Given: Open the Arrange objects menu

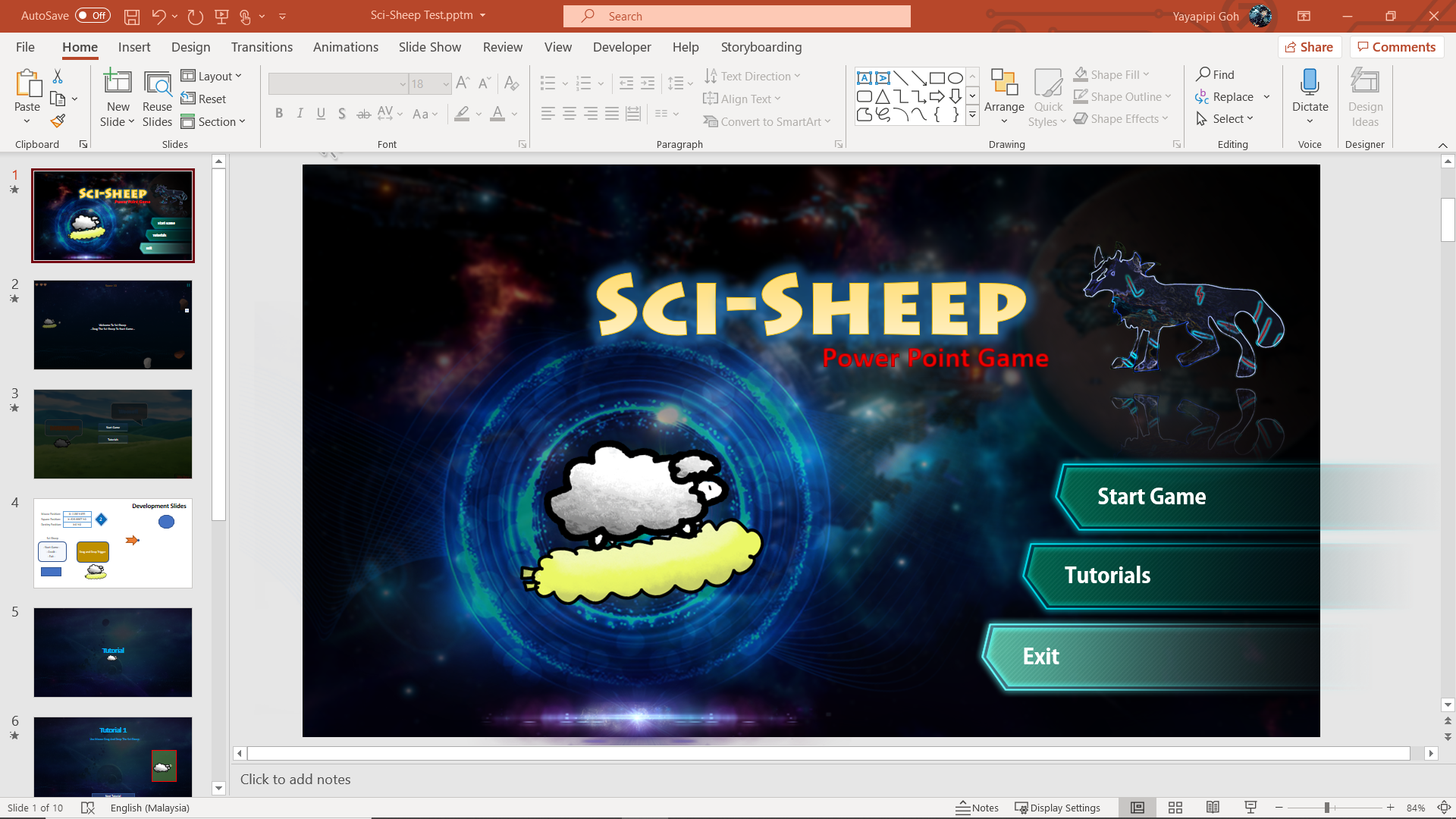Looking at the screenshot, I should coord(1004,97).
